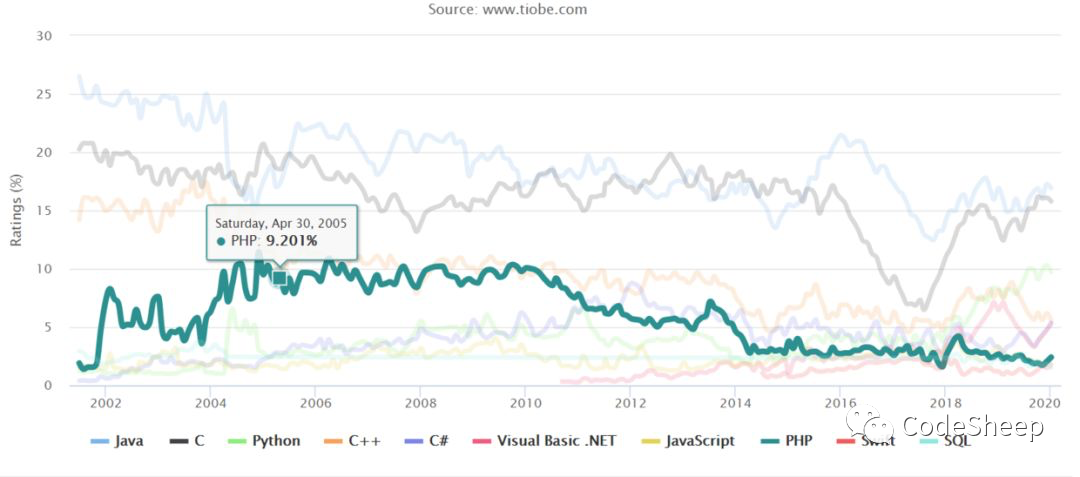The image size is (1080, 477).
Task: Click the CodeSheep watermark logo icon
Action: point(868,427)
